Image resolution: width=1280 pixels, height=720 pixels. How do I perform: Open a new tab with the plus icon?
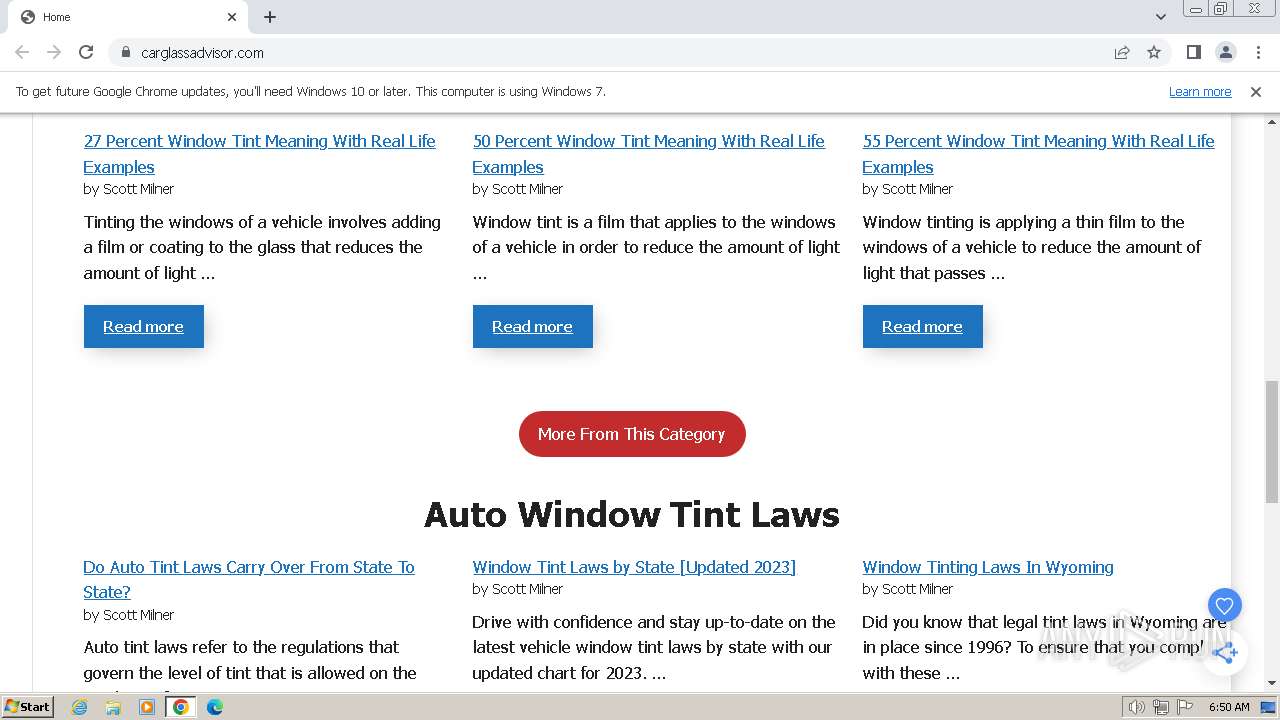point(270,17)
